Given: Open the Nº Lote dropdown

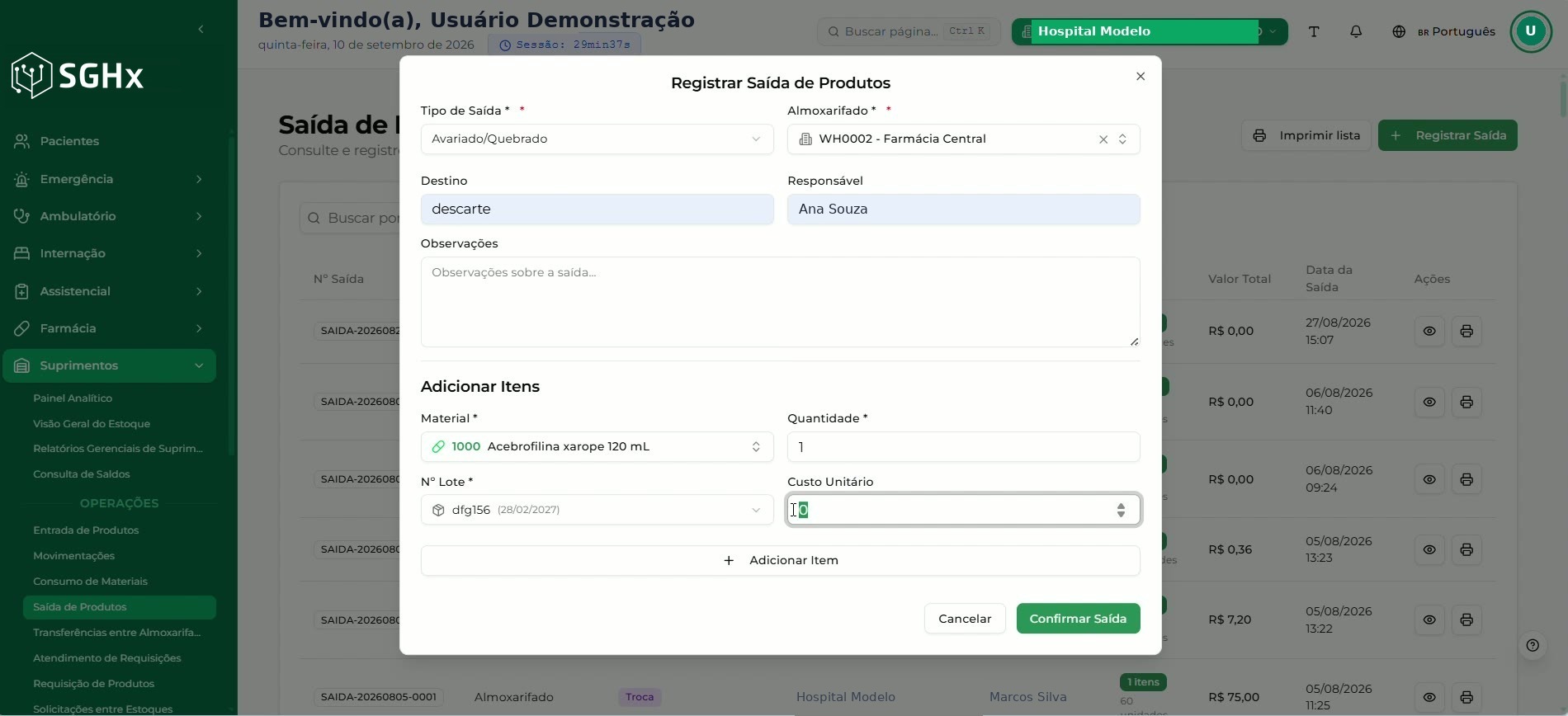Looking at the screenshot, I should (597, 510).
